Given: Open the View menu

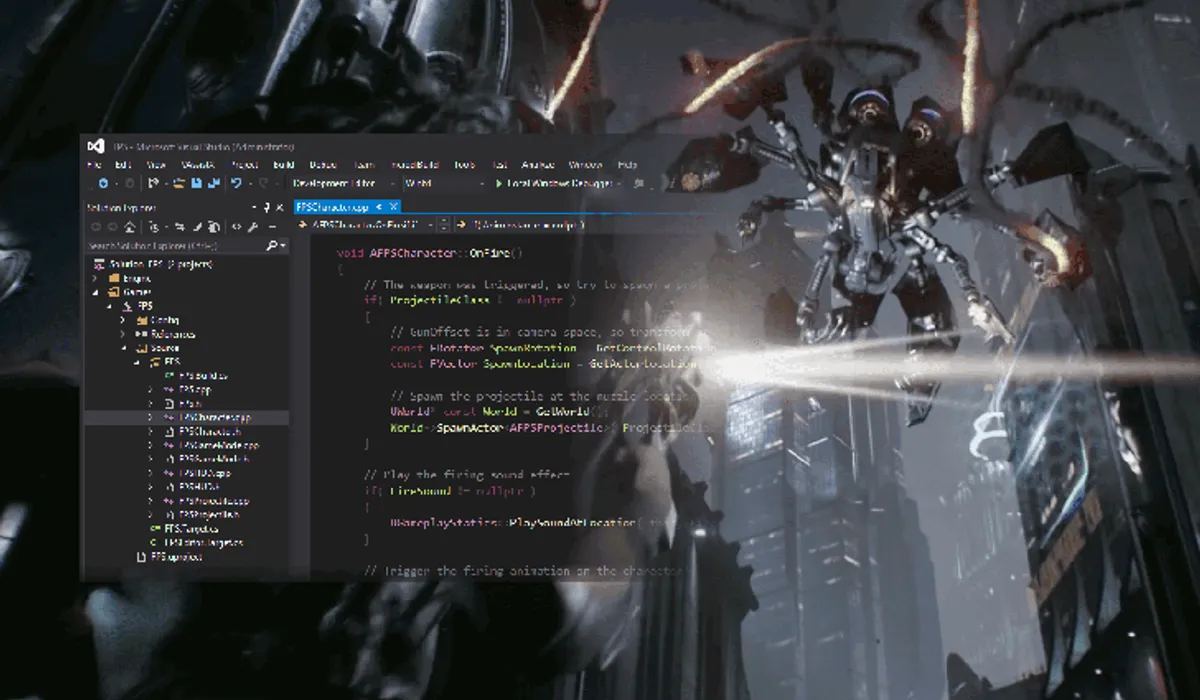Looking at the screenshot, I should pos(156,165).
